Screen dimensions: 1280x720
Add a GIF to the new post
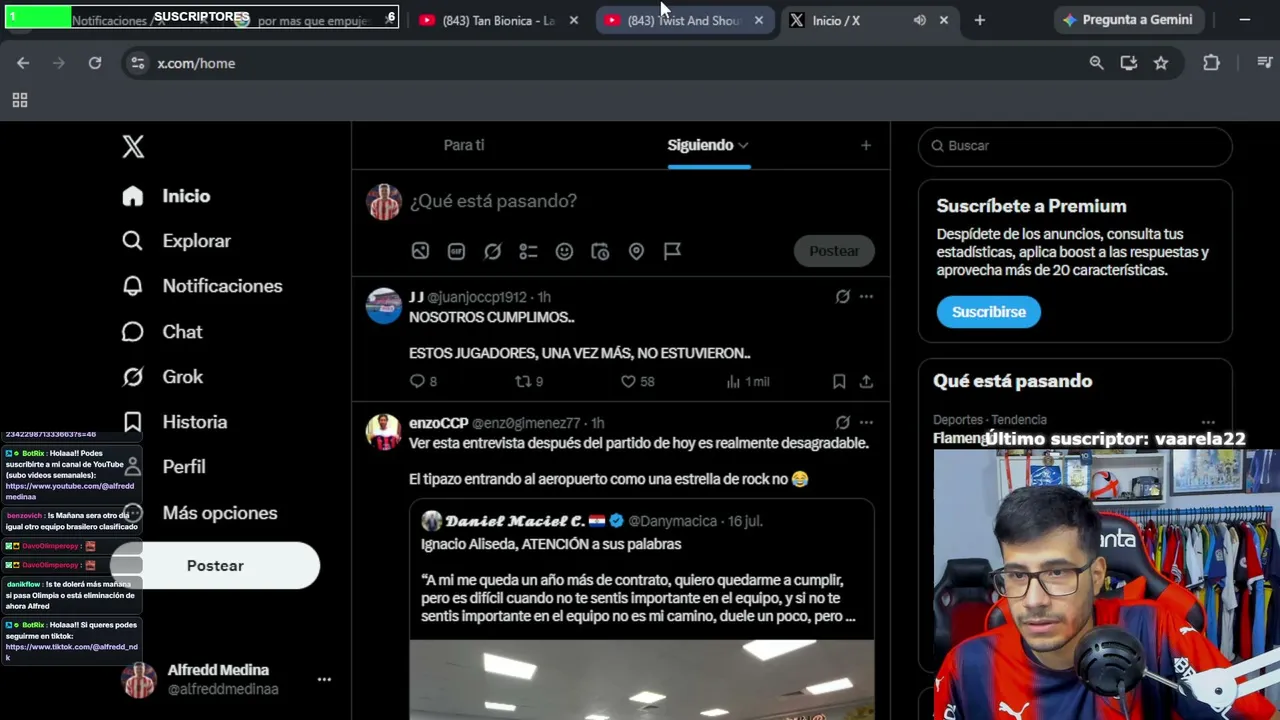coord(456,251)
